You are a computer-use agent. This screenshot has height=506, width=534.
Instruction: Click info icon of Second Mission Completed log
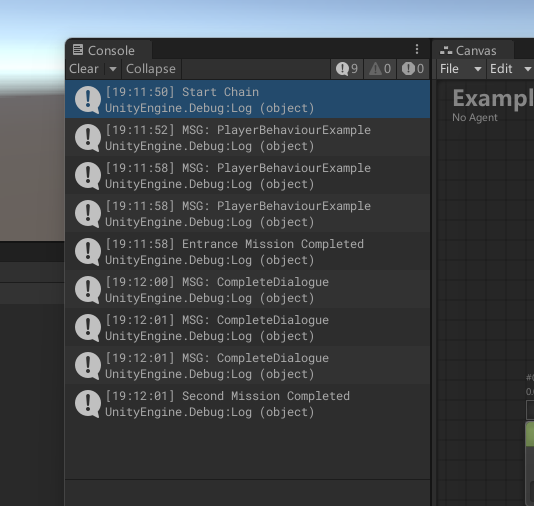point(88,404)
